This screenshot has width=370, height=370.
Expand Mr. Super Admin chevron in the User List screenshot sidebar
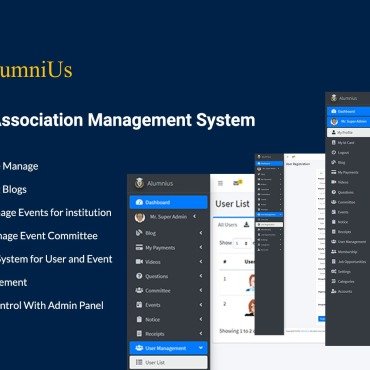195,217
